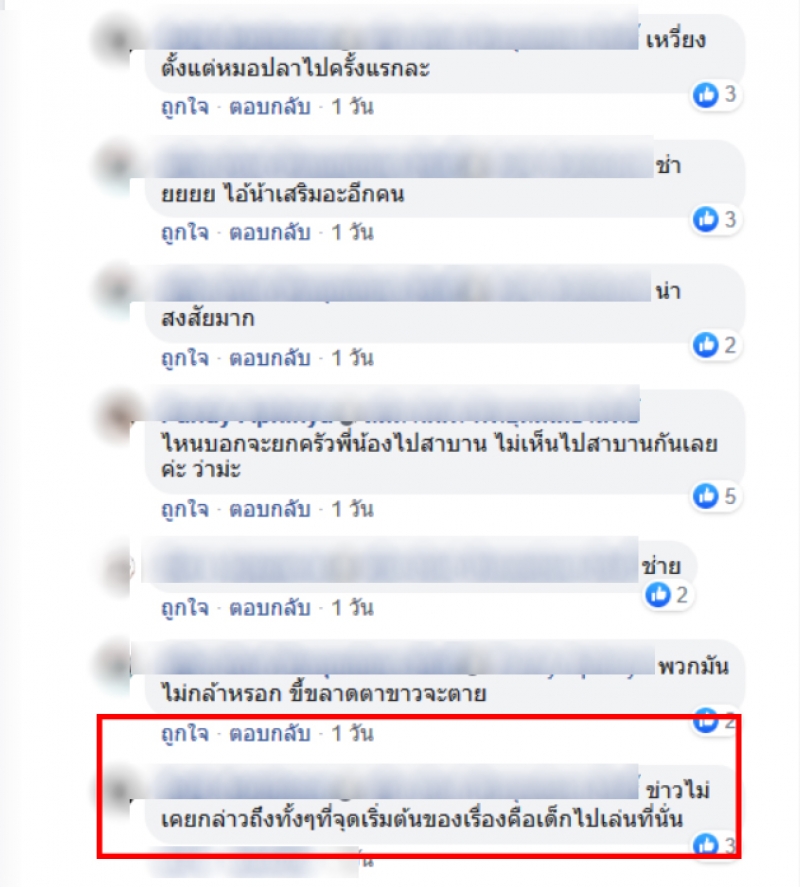Click like reaction icon on ช่าย comment
800x887 pixels.
(658, 595)
